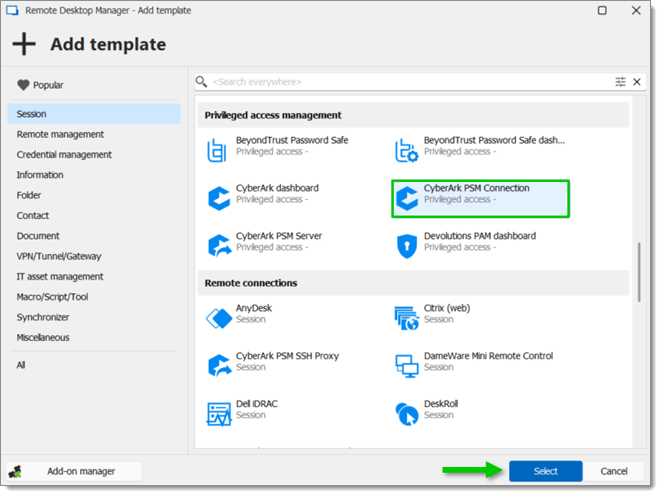Click the Cancel button
This screenshot has width=661, height=496.
click(x=613, y=471)
